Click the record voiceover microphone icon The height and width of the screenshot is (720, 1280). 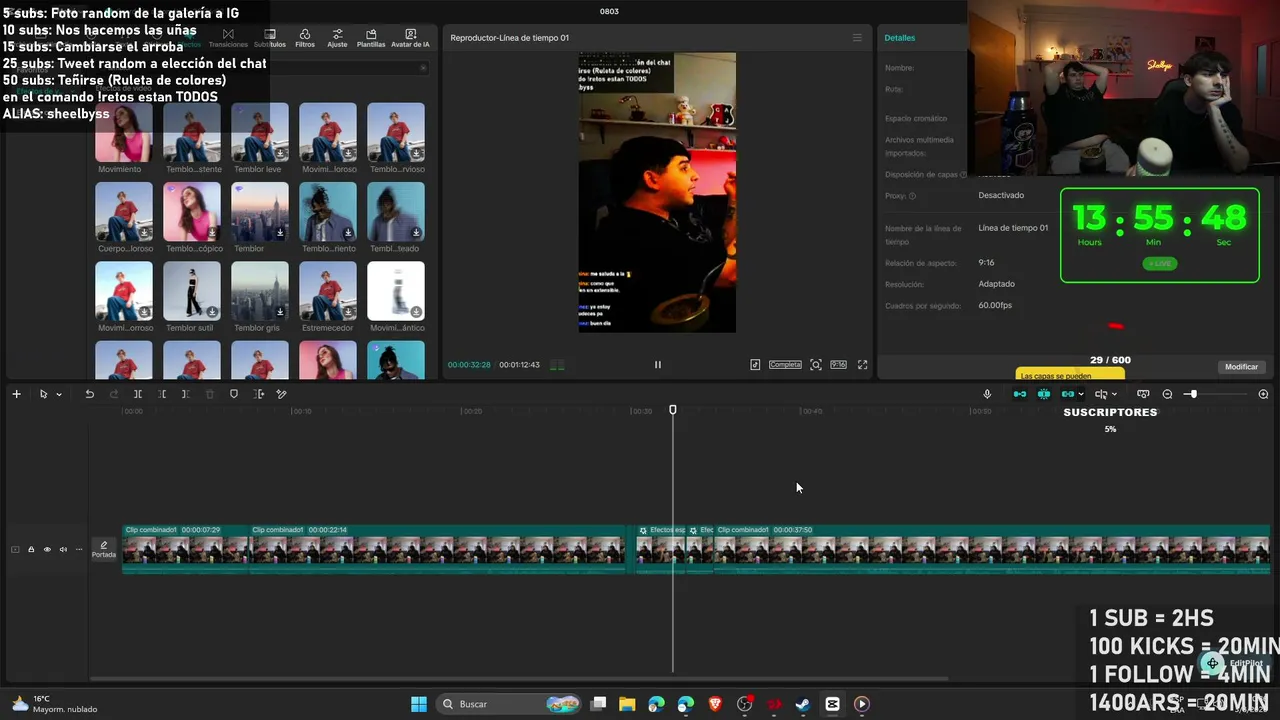pyautogui.click(x=987, y=394)
